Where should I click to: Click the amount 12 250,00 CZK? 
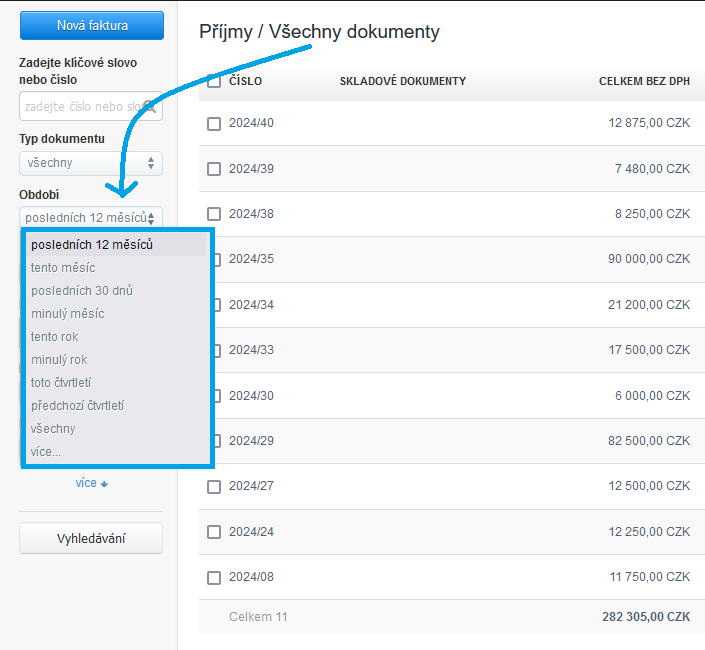tap(649, 532)
